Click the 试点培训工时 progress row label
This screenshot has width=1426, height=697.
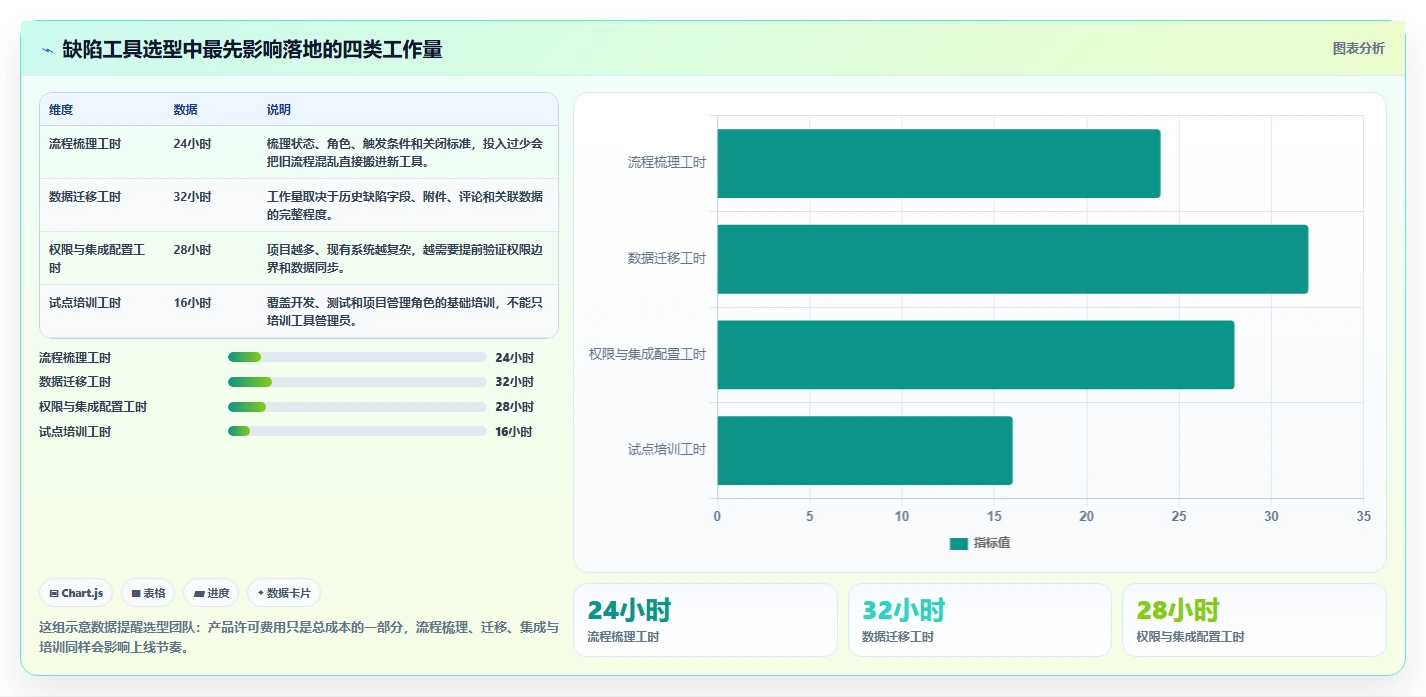pos(75,432)
